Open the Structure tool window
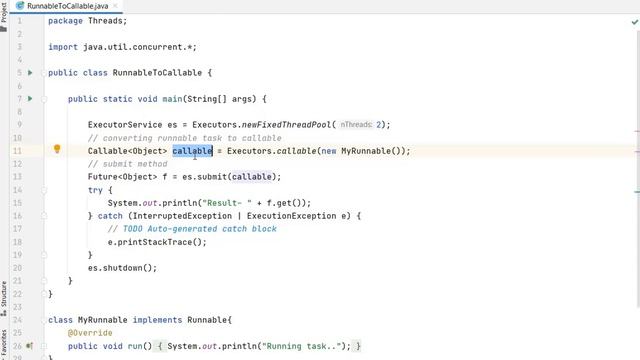640x360 pixels. pyautogui.click(x=4, y=299)
